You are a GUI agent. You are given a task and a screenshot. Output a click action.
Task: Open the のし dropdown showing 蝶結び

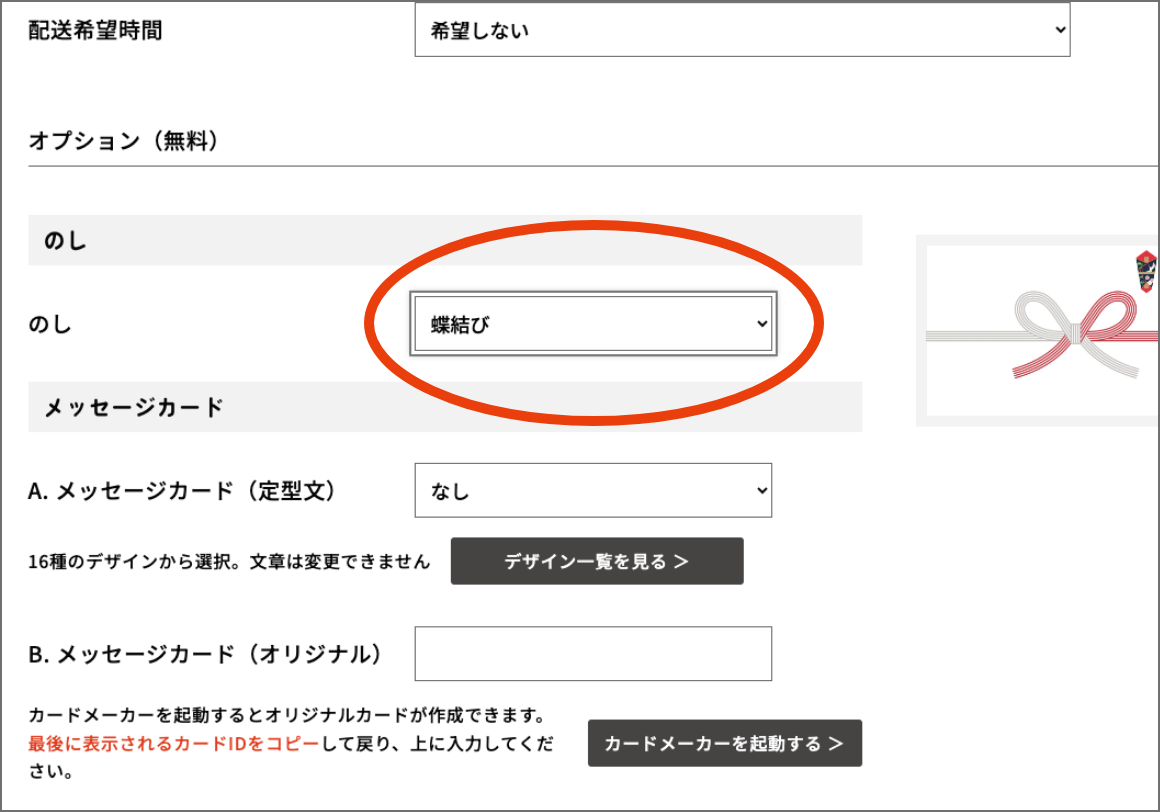[592, 324]
